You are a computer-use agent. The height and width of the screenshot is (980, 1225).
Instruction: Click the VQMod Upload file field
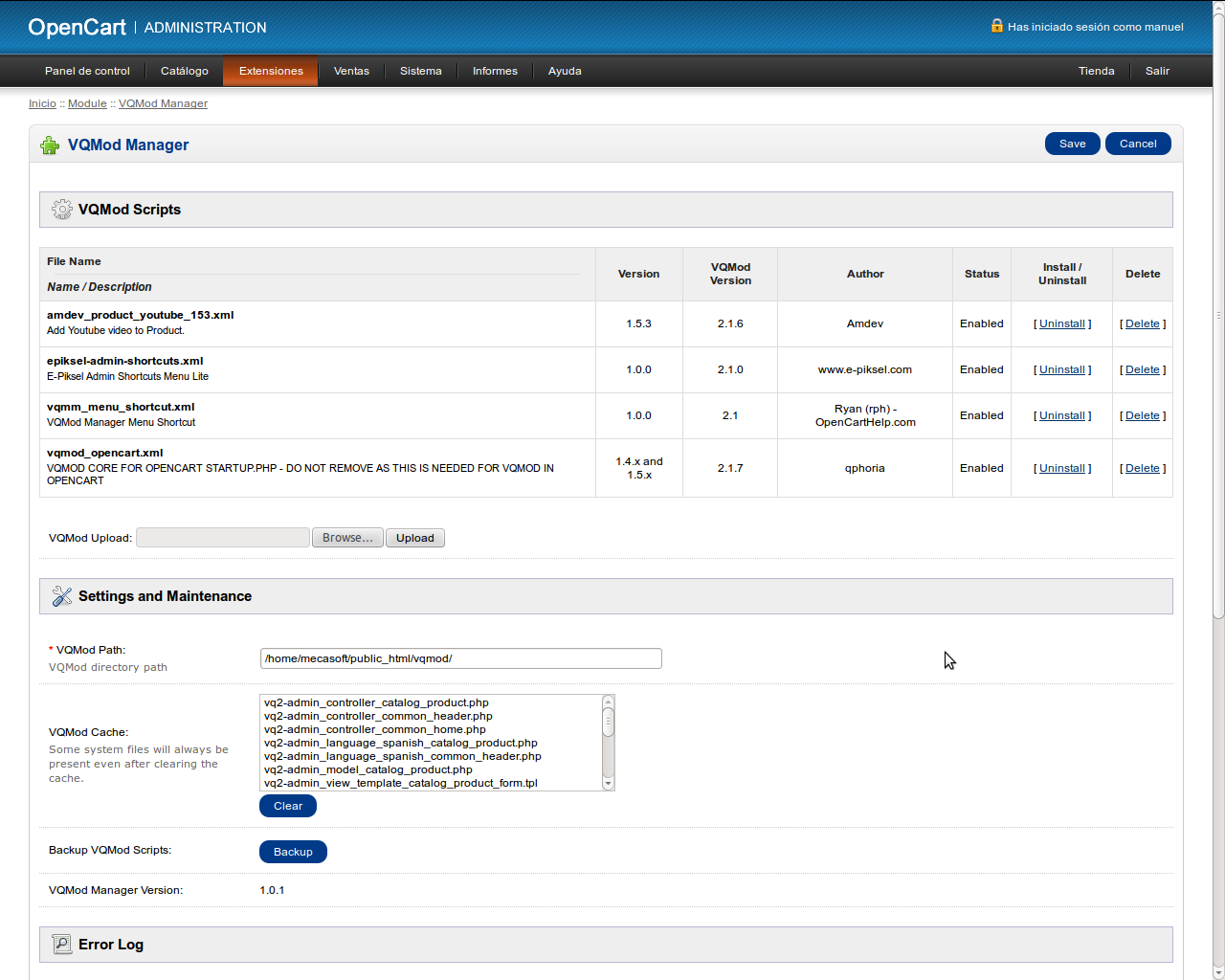(223, 538)
